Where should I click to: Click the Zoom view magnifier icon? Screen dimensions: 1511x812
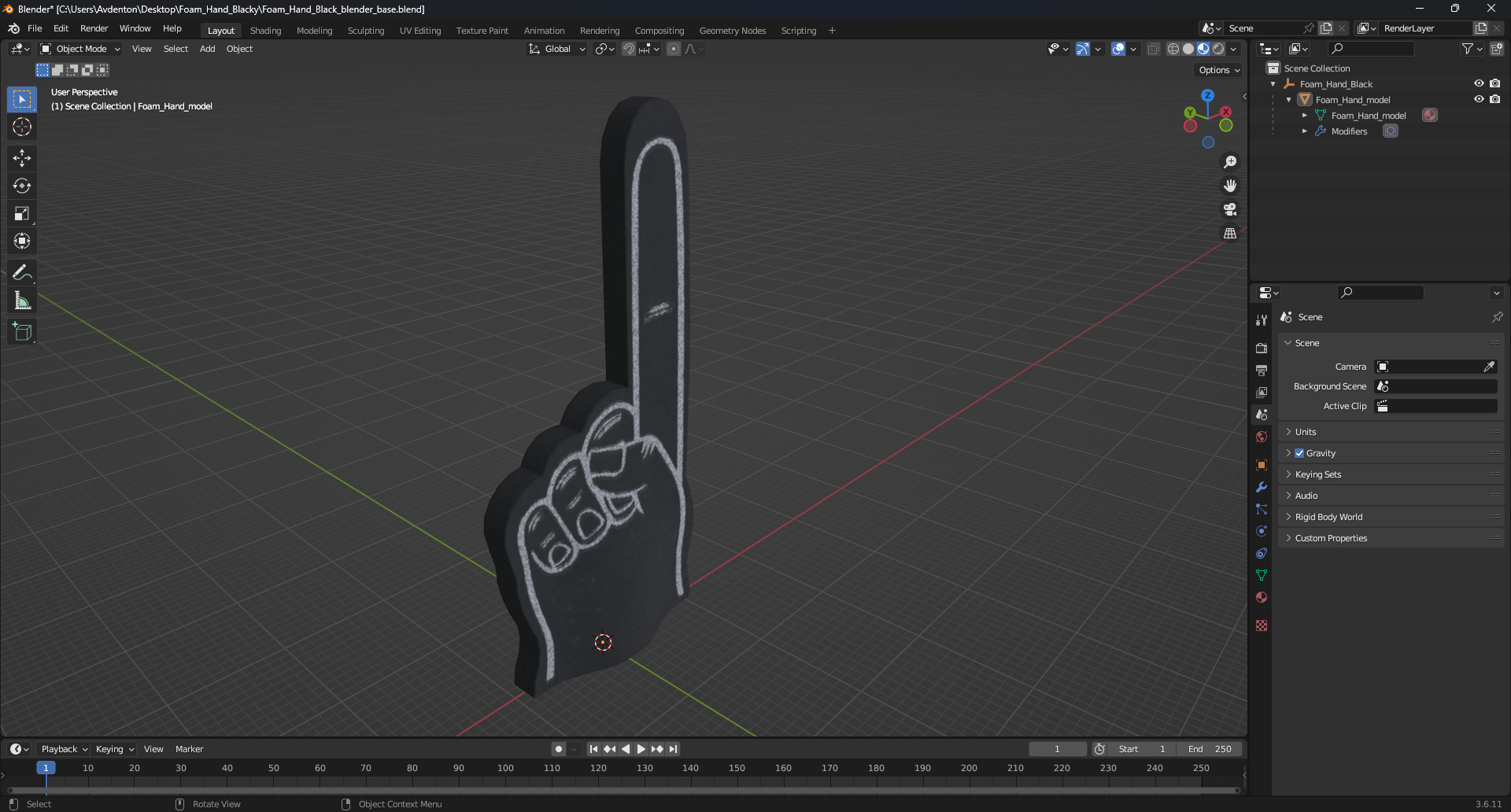[1230, 162]
